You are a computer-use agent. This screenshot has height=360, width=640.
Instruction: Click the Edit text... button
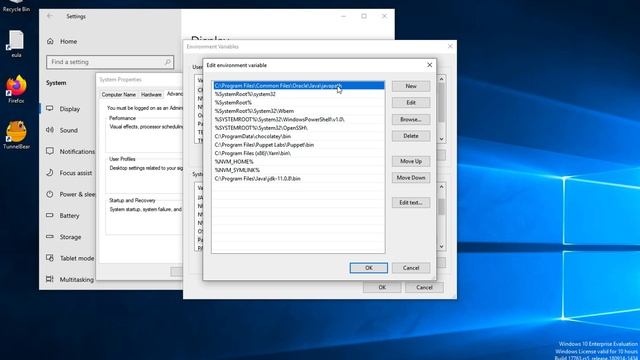click(411, 202)
